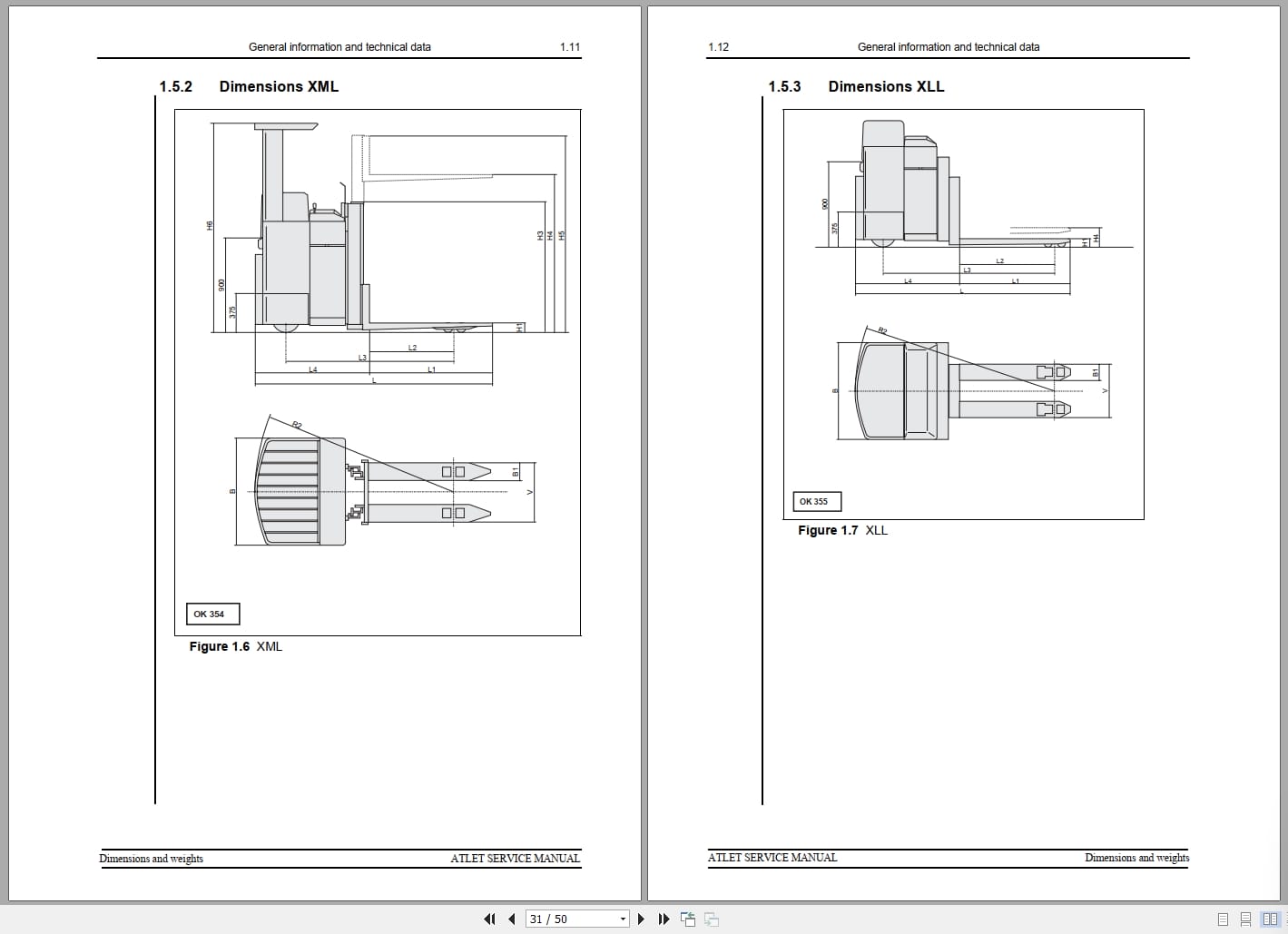Click page number 1.11 in header
1288x934 pixels.
(x=570, y=47)
